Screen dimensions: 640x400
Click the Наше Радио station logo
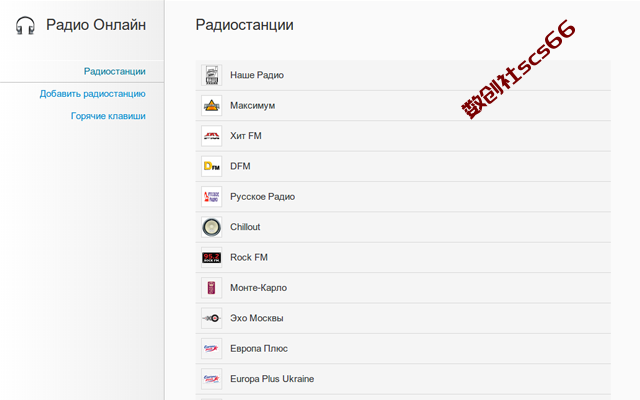[x=211, y=75]
